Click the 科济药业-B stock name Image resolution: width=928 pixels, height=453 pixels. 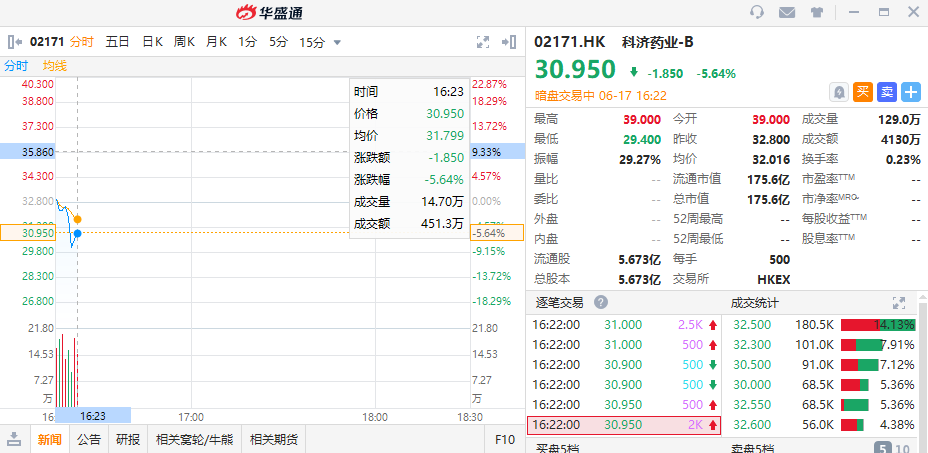coord(658,42)
